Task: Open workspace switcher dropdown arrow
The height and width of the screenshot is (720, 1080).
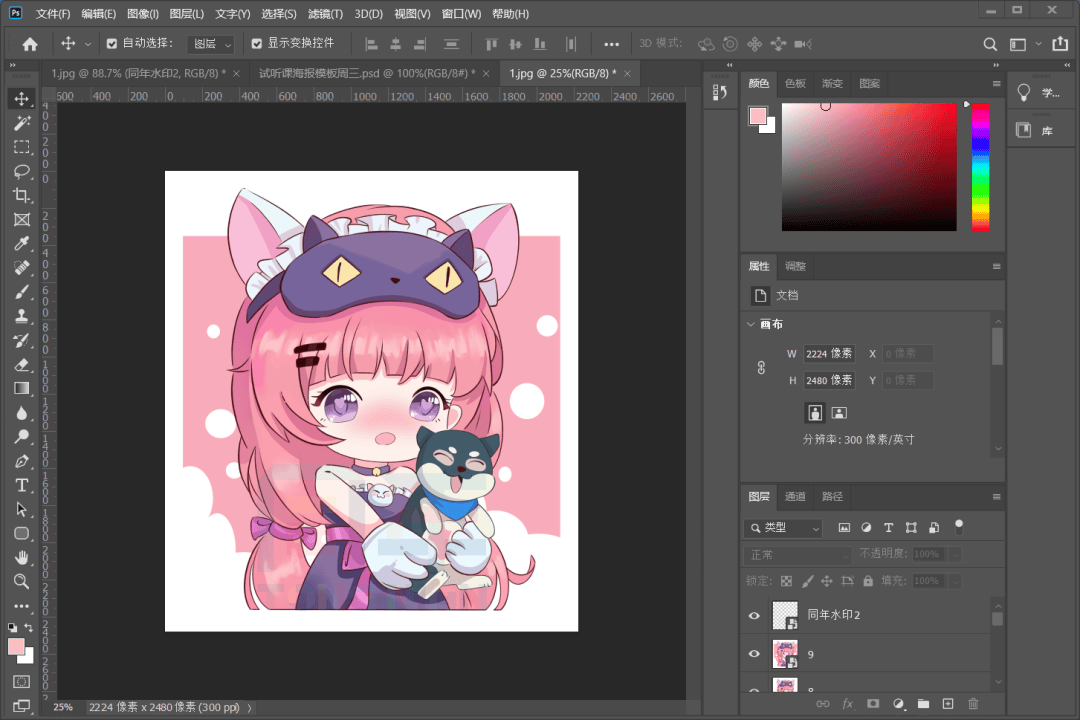Action: pos(1038,44)
